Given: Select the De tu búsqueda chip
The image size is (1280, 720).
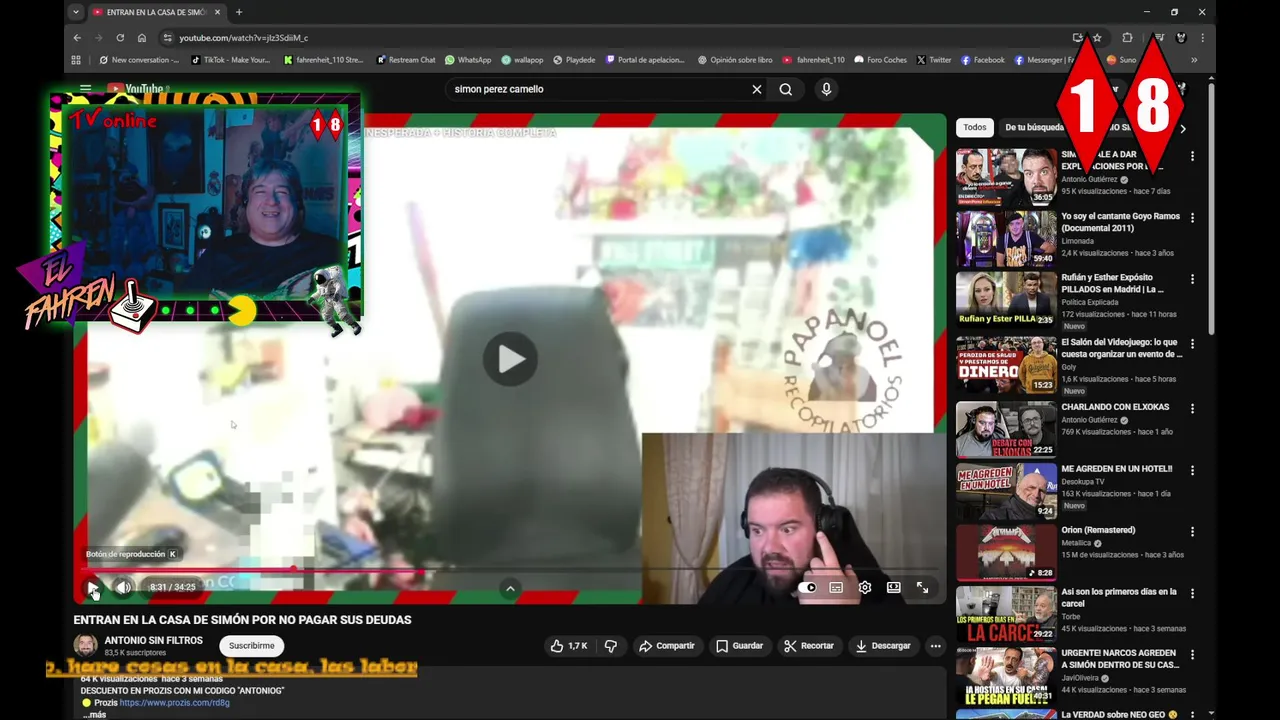Looking at the screenshot, I should pos(1034,128).
